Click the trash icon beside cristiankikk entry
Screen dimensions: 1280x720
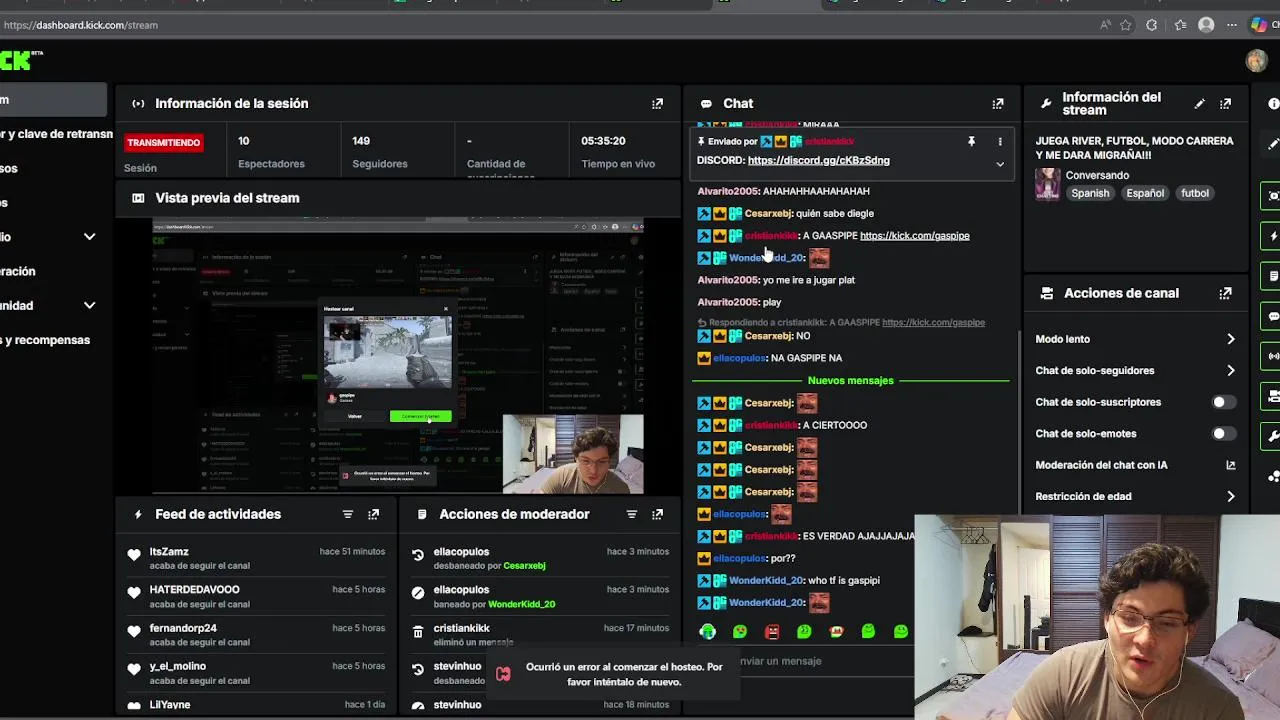(418, 631)
